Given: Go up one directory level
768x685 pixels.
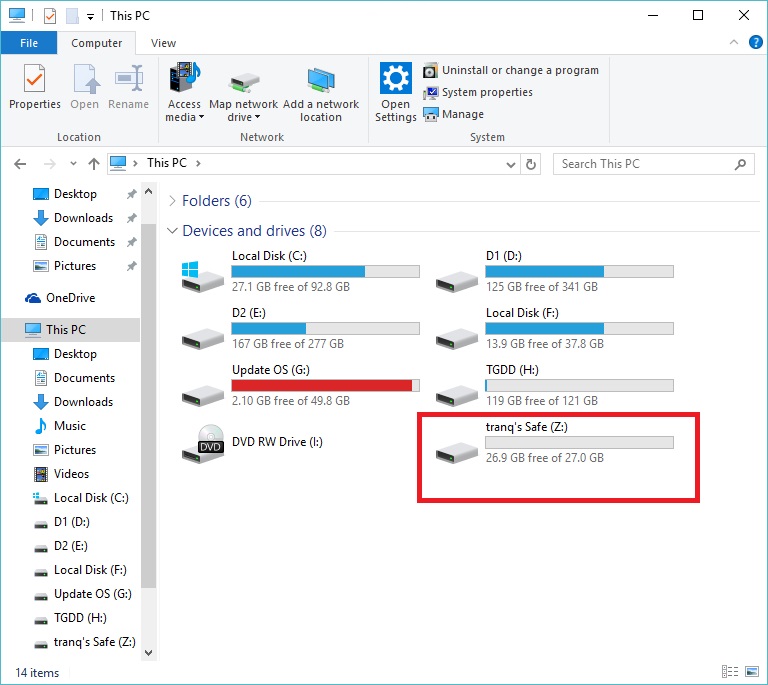Looking at the screenshot, I should point(94,164).
